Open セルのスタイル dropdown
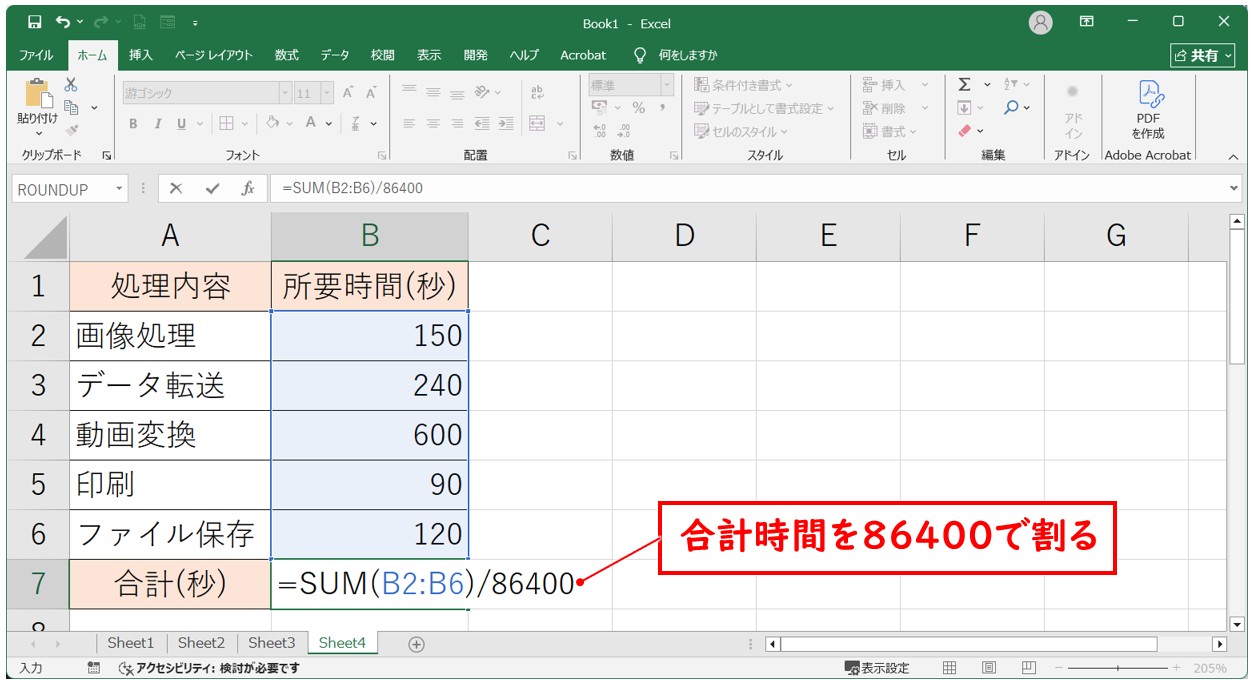The height and width of the screenshot is (686, 1254). click(x=741, y=131)
